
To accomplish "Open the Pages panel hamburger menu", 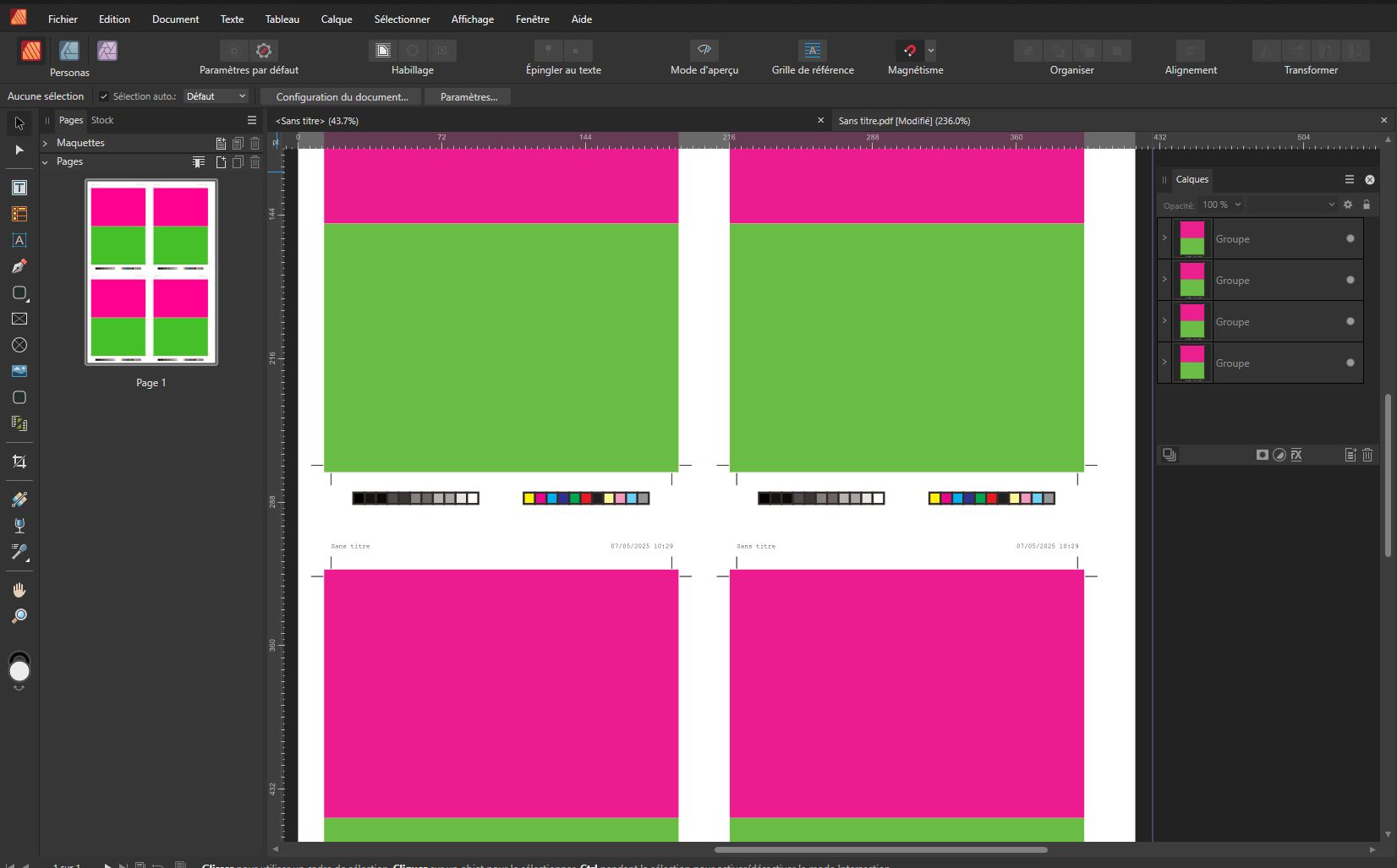I will (251, 120).
